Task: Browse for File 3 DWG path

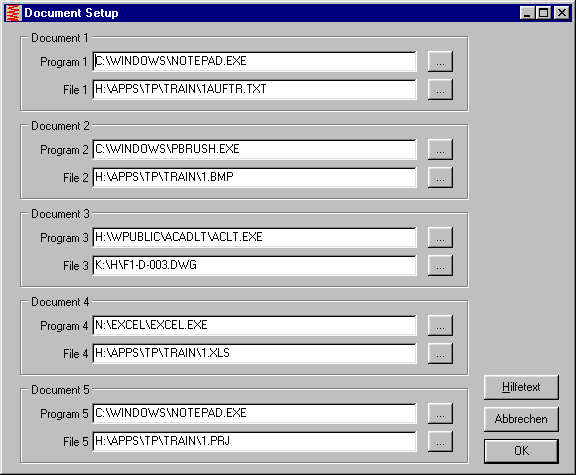Action: pos(440,266)
